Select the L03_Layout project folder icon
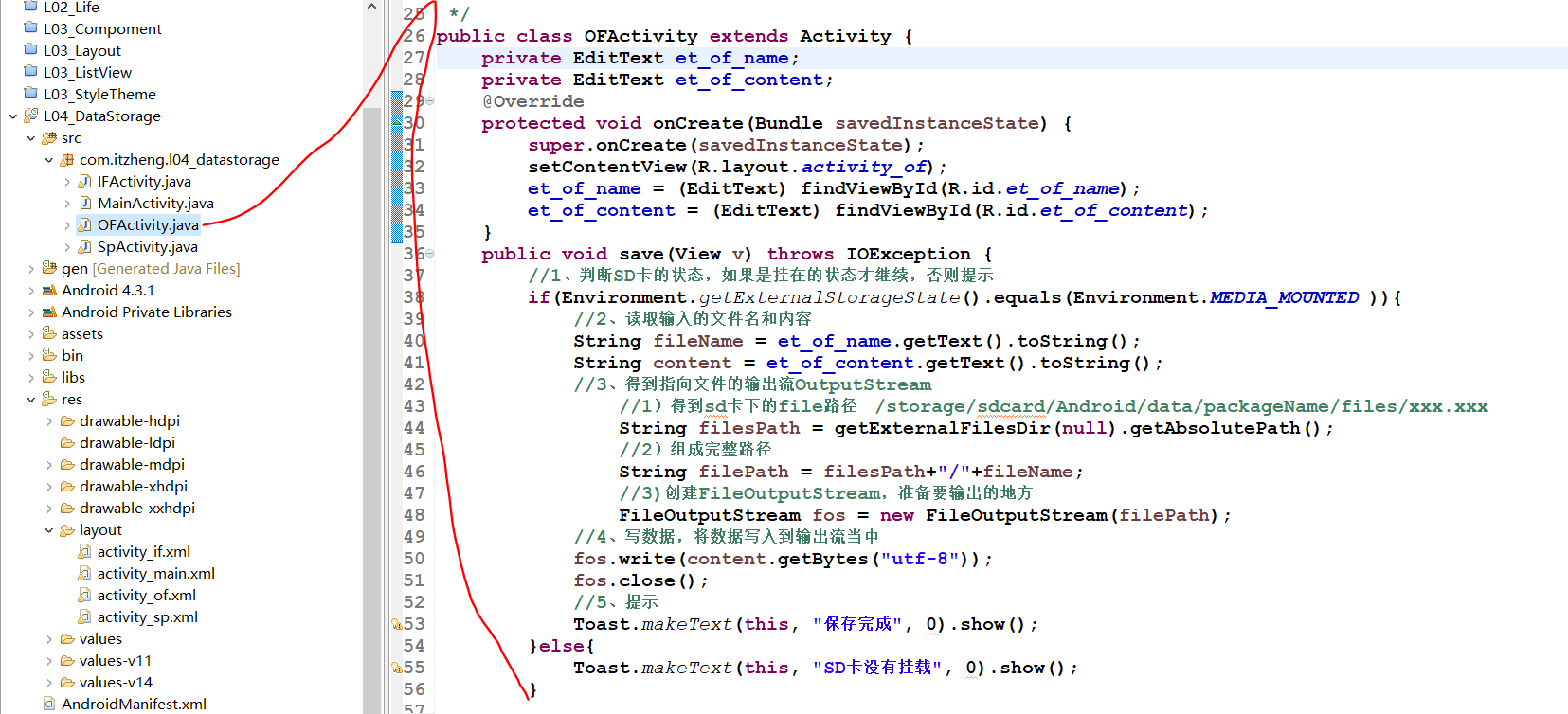Image resolution: width=1568 pixels, height=714 pixels. pos(31,50)
